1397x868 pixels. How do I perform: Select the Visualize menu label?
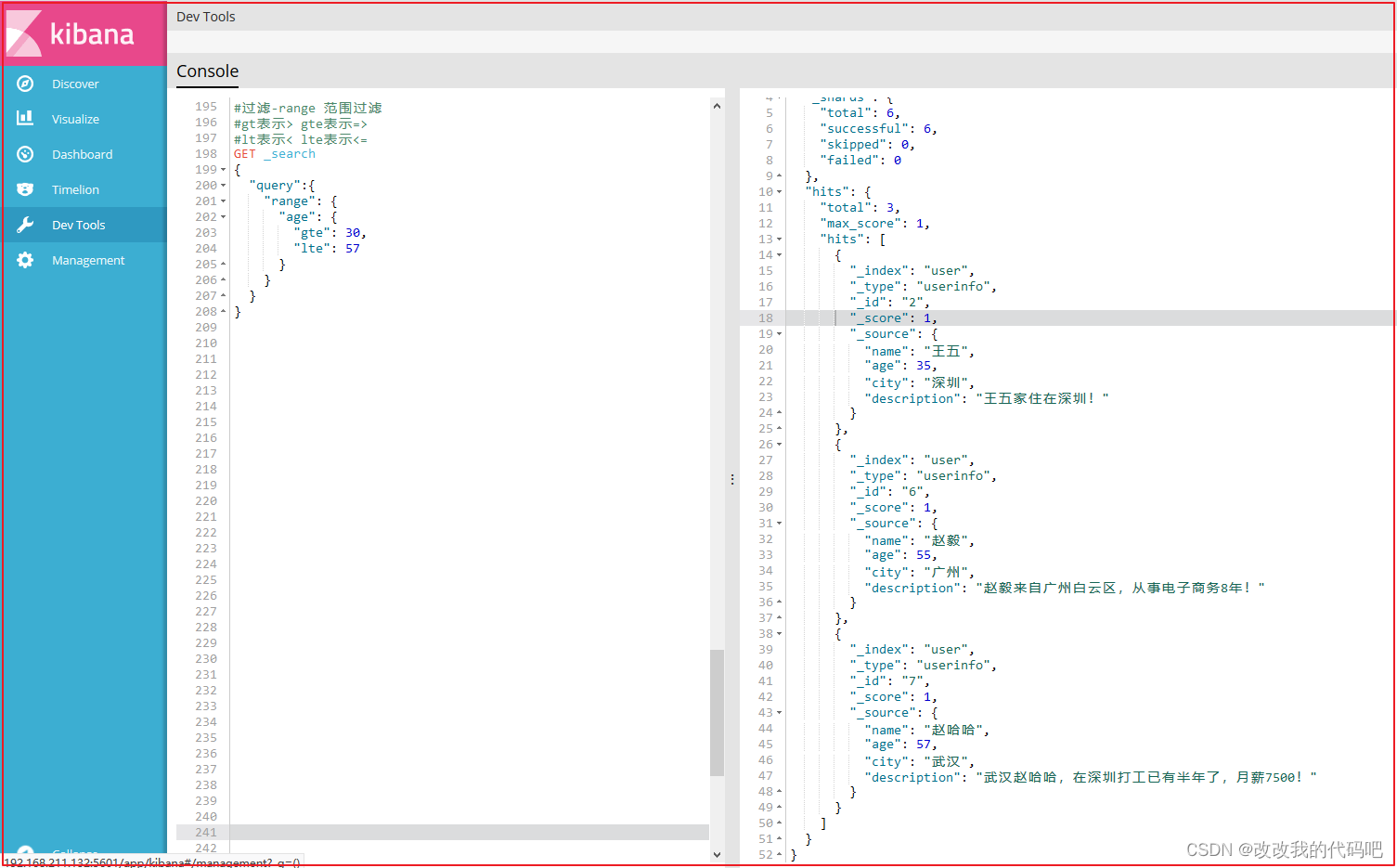coord(75,119)
